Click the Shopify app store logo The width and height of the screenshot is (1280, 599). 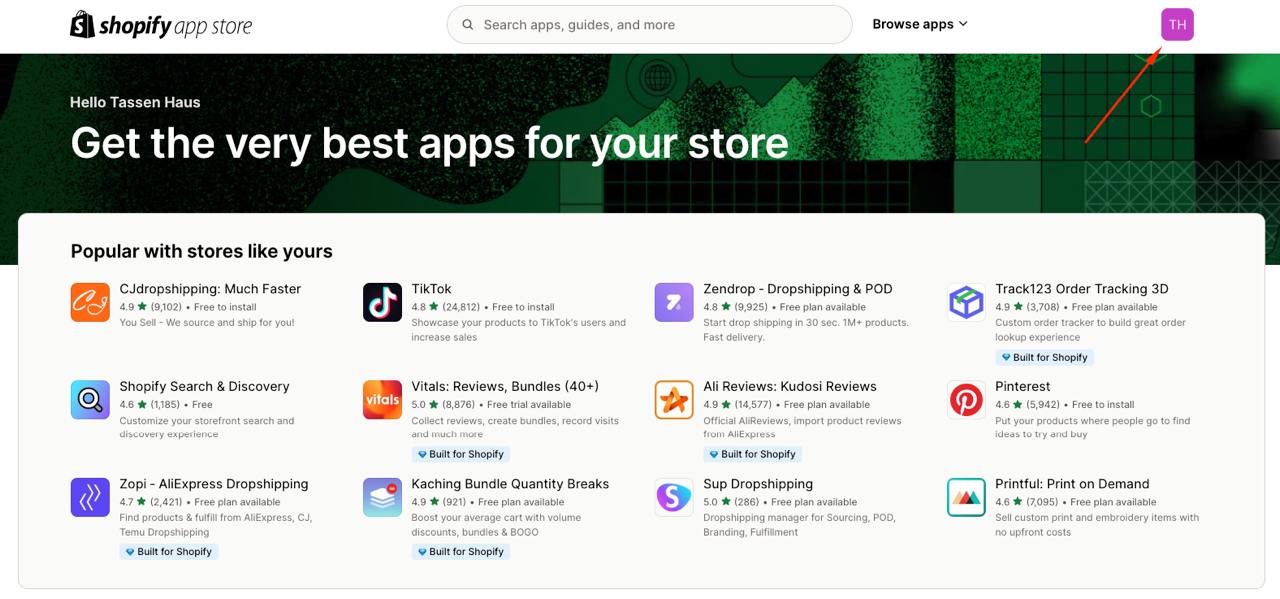point(160,24)
